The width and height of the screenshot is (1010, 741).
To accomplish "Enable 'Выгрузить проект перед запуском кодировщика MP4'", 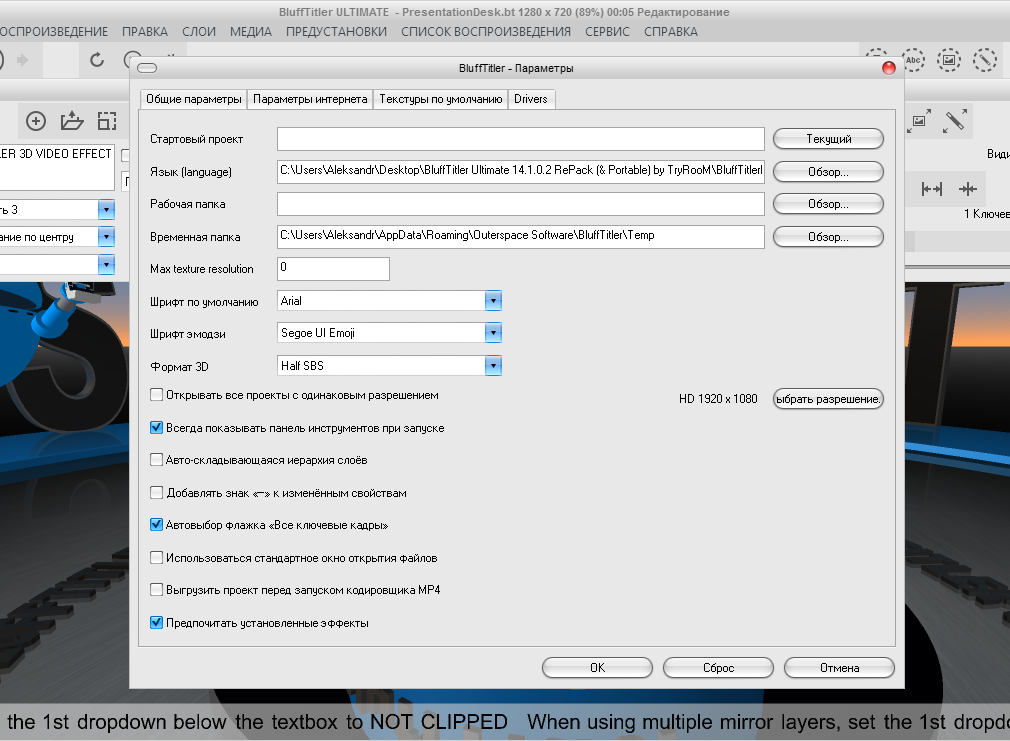I will tap(157, 590).
